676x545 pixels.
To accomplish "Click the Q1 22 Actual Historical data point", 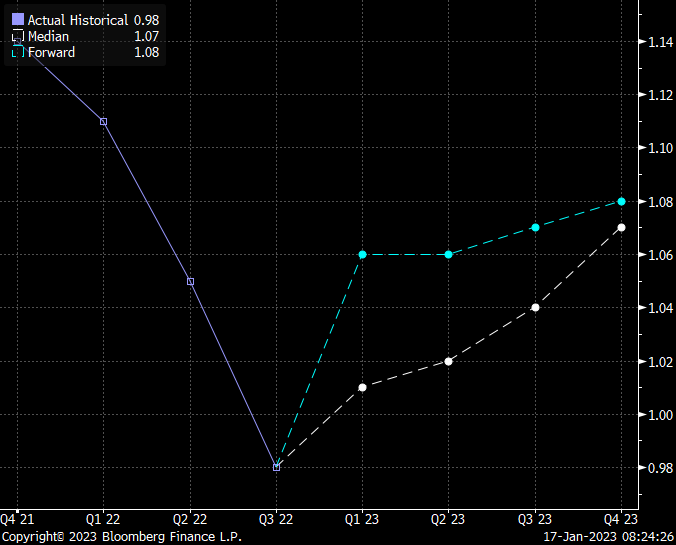I will click(103, 121).
